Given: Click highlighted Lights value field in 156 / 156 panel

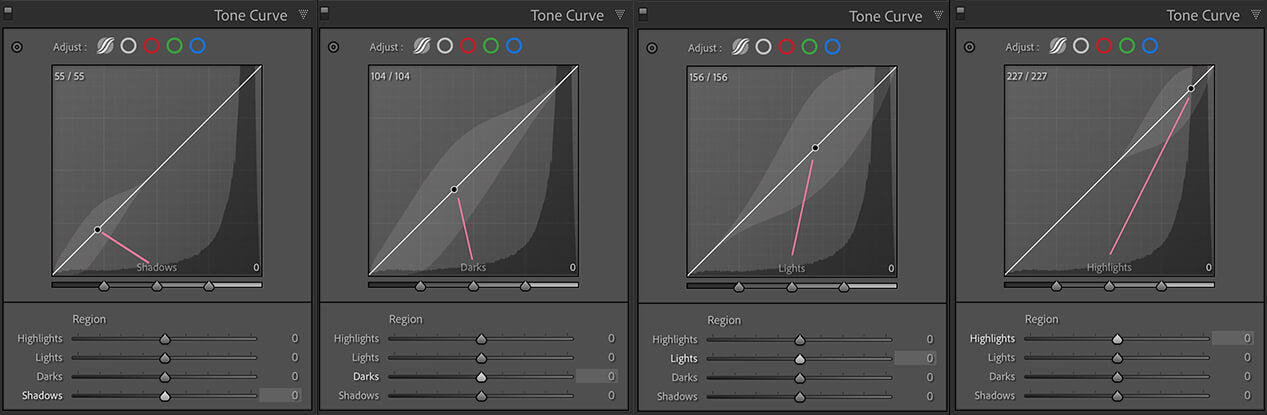Looking at the screenshot, I should [915, 359].
